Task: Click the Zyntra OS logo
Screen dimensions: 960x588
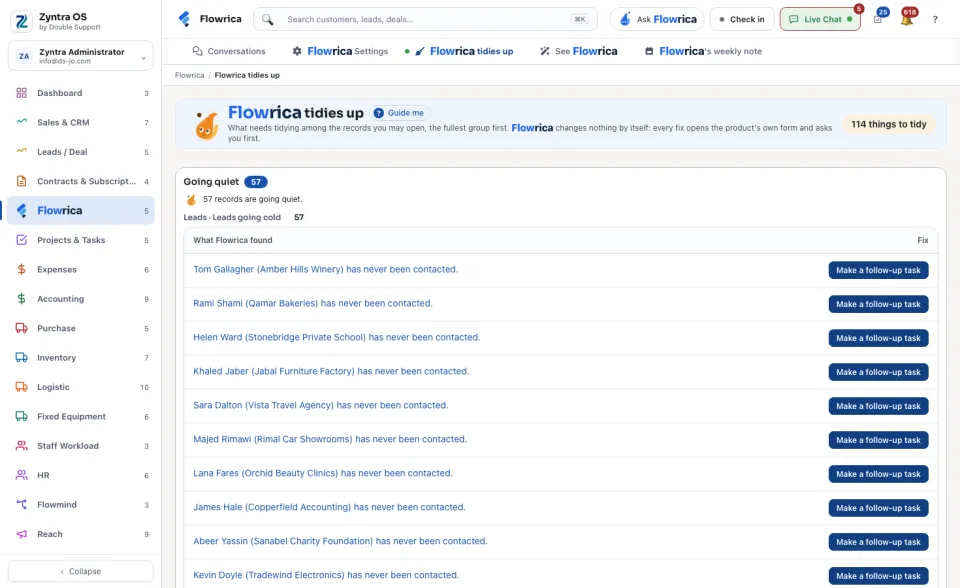Action: point(21,21)
